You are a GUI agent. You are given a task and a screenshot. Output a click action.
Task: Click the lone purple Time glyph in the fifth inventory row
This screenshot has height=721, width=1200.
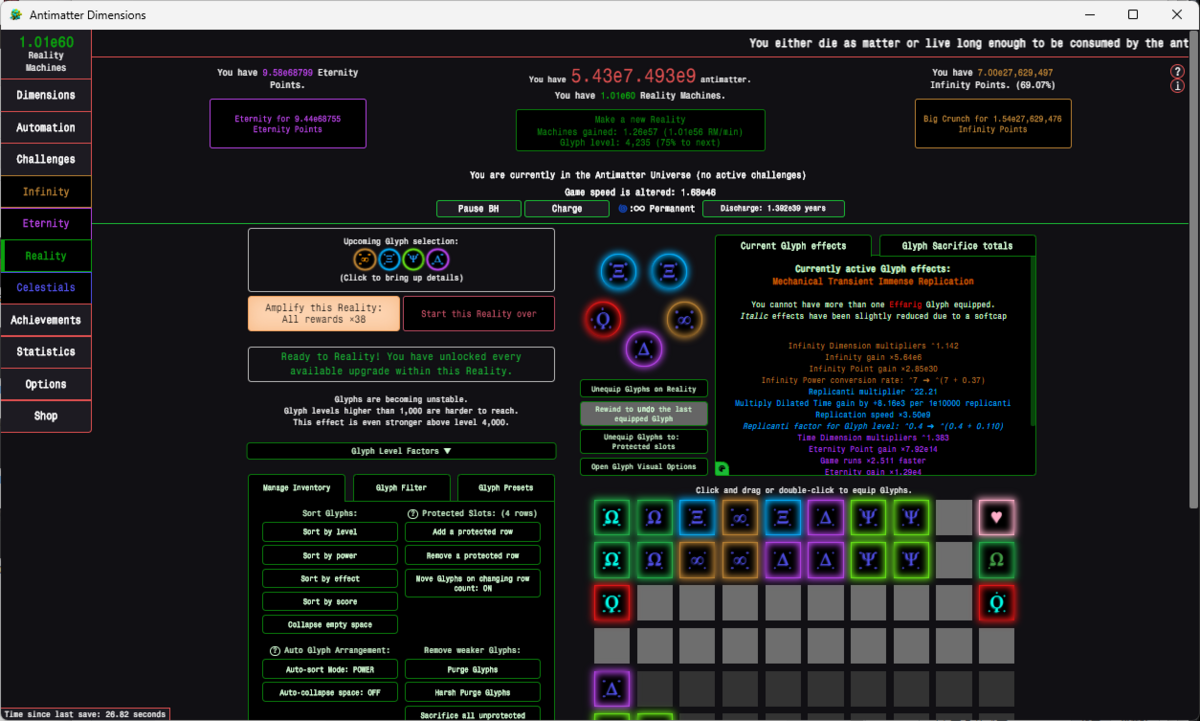611,688
